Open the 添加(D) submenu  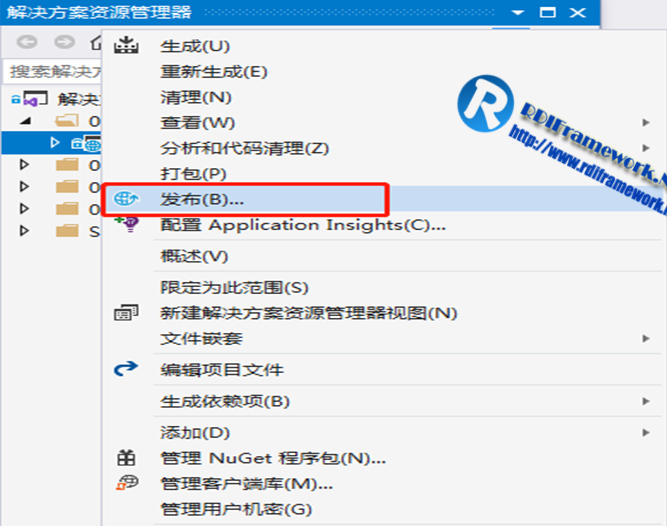tap(195, 432)
